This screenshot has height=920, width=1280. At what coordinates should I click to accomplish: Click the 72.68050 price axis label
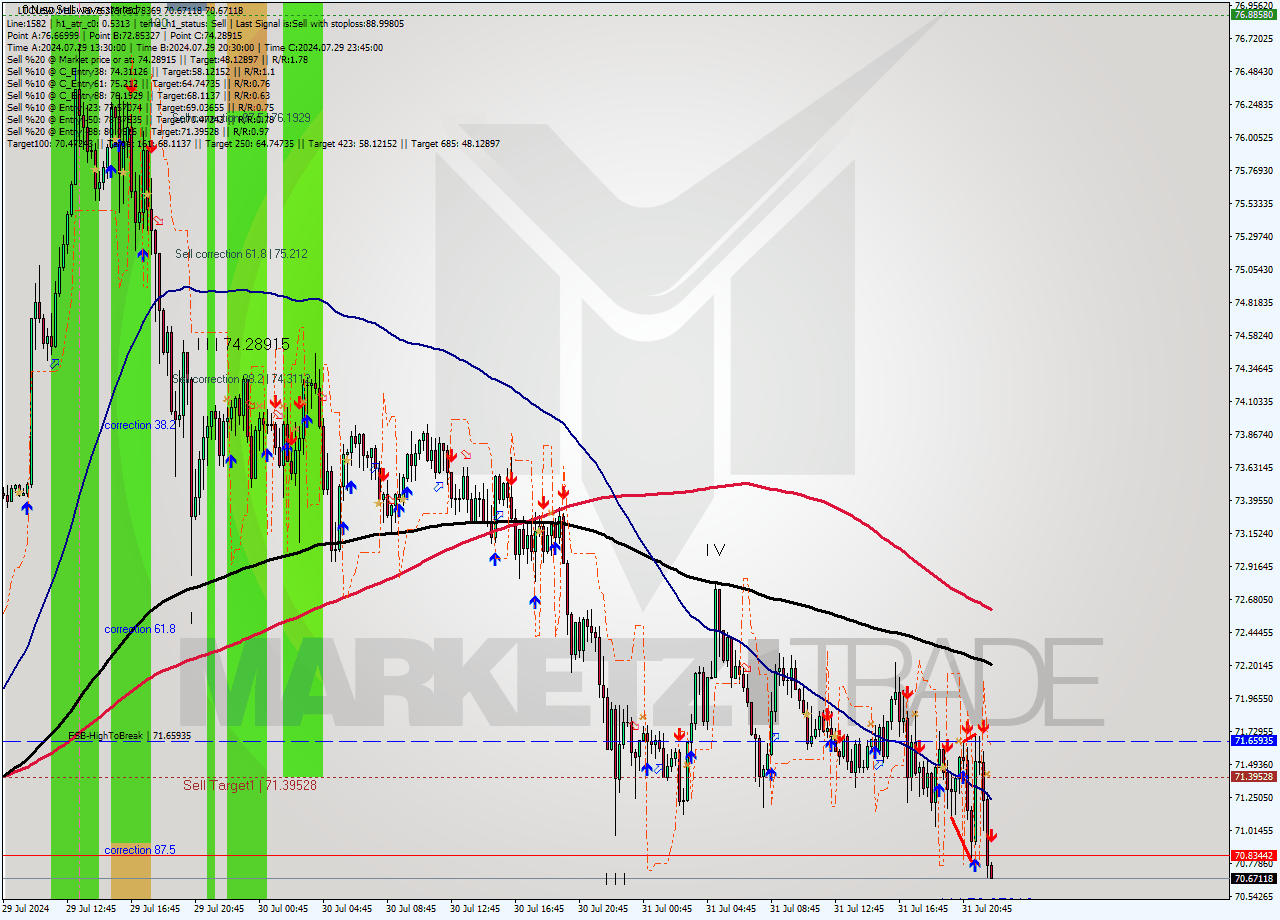1254,600
